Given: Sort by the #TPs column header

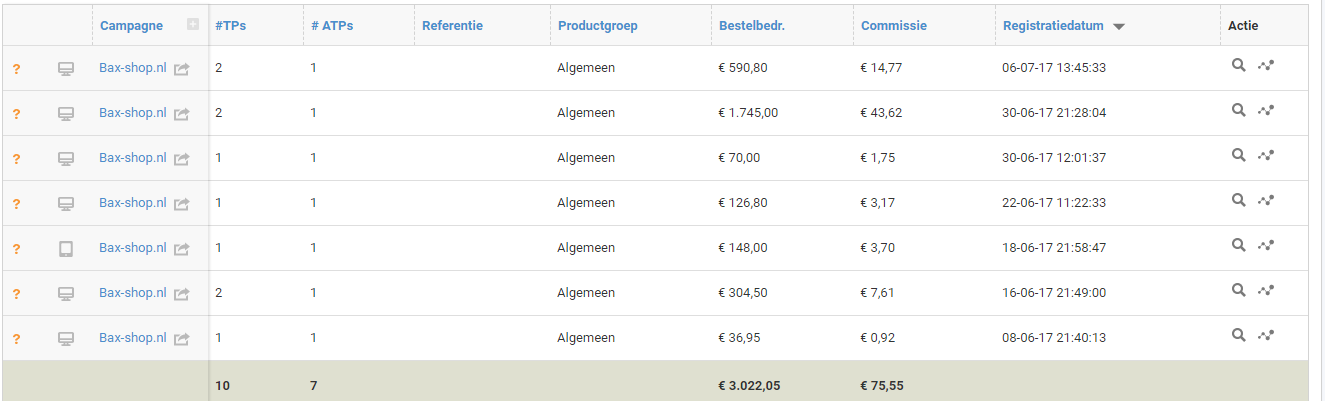Looking at the screenshot, I should tap(230, 26).
